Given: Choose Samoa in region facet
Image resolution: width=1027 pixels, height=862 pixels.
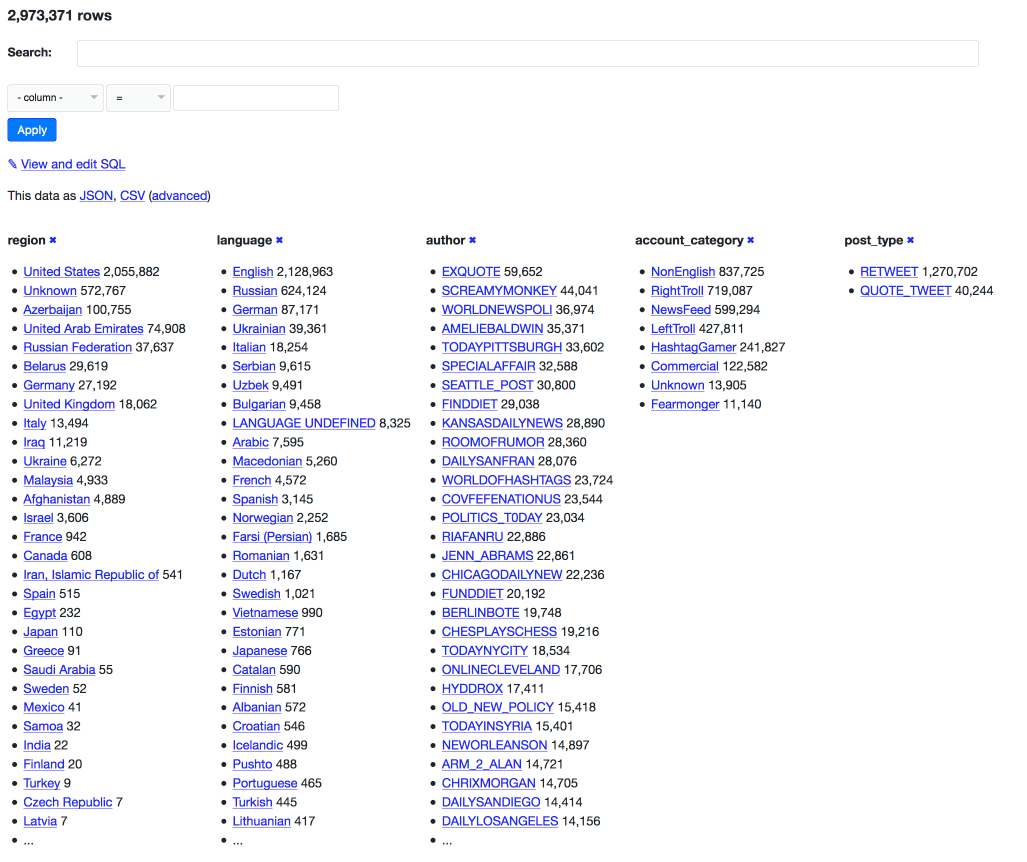Looking at the screenshot, I should tap(43, 726).
